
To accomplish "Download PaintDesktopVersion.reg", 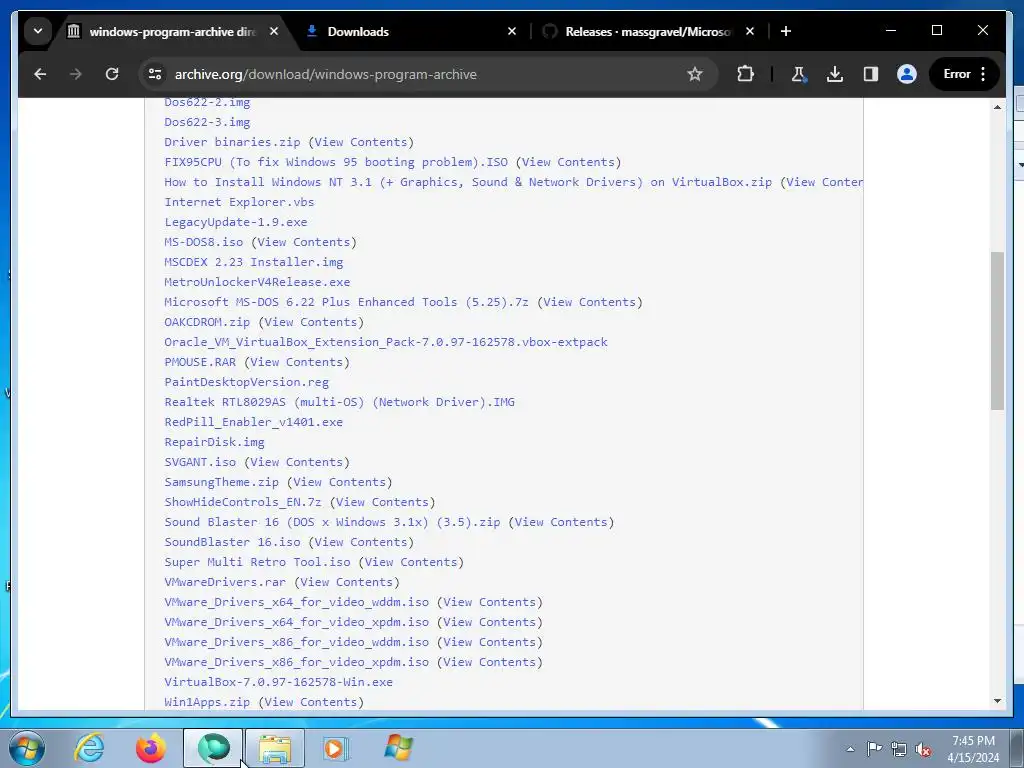I will pos(247,382).
